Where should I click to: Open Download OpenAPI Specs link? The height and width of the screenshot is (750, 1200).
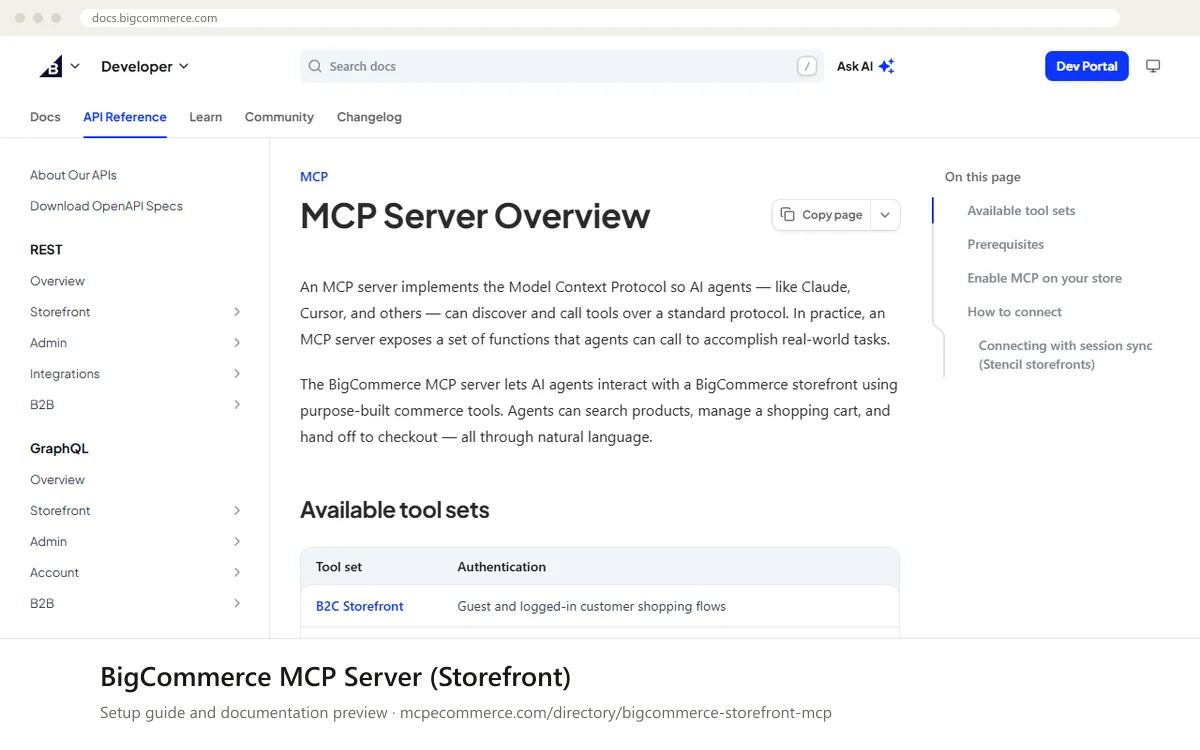[x=106, y=206]
